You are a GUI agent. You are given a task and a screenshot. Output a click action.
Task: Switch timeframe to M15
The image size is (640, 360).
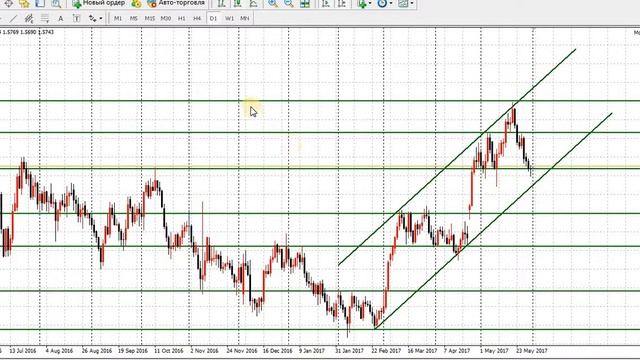pyautogui.click(x=149, y=18)
